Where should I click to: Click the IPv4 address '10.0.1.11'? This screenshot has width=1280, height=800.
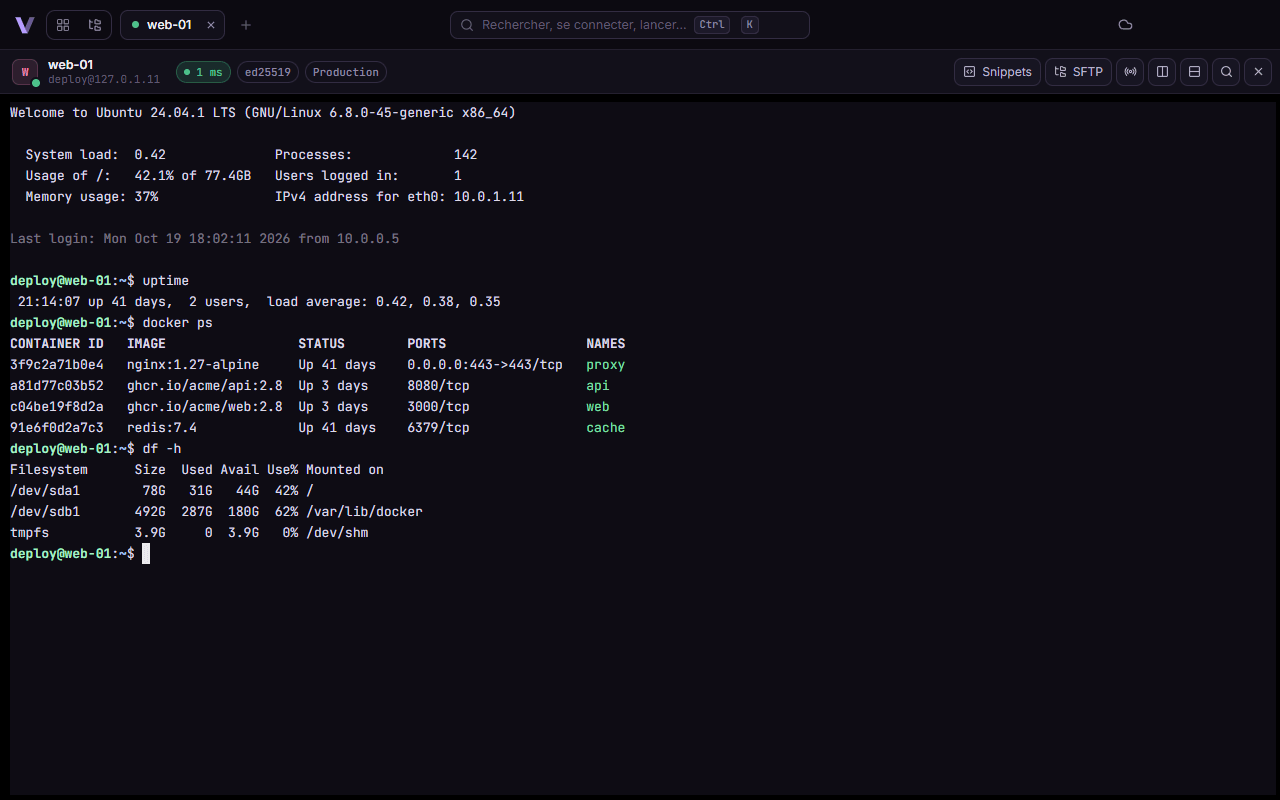pos(489,197)
